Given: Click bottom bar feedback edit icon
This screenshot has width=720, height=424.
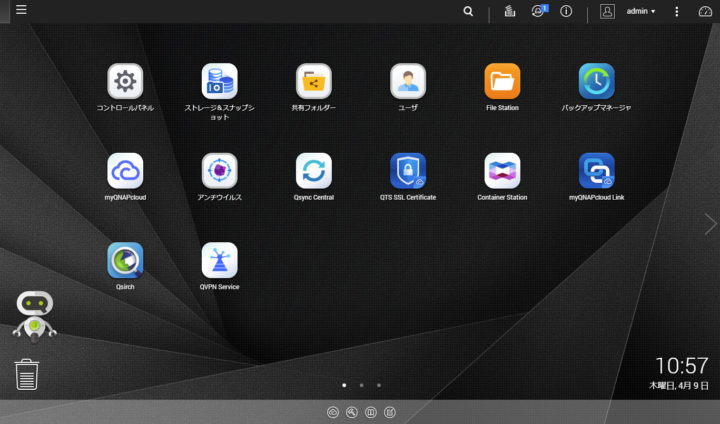Looking at the screenshot, I should pos(389,413).
